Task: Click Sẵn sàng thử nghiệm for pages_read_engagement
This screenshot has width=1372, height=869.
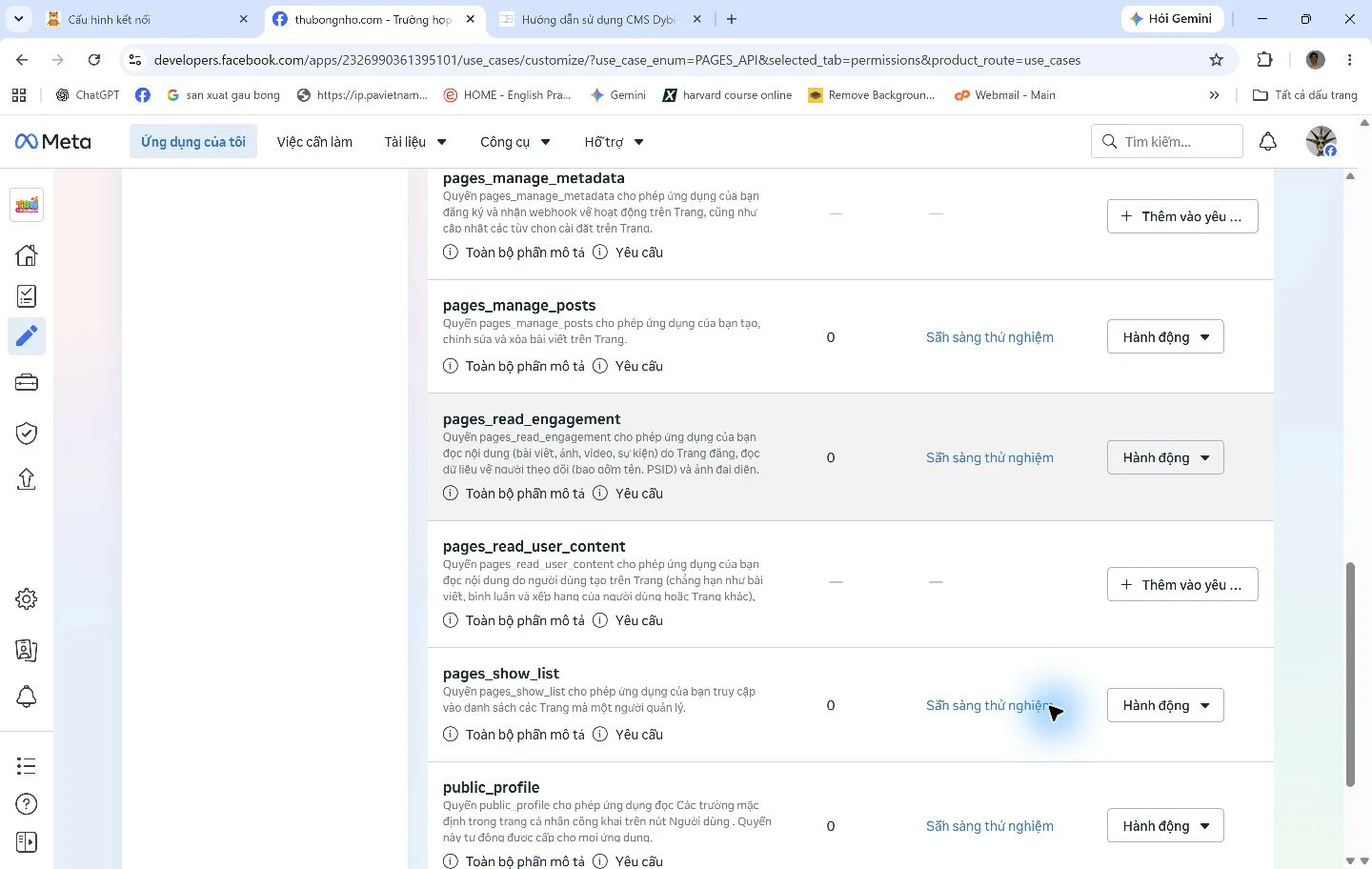Action: pyautogui.click(x=989, y=457)
